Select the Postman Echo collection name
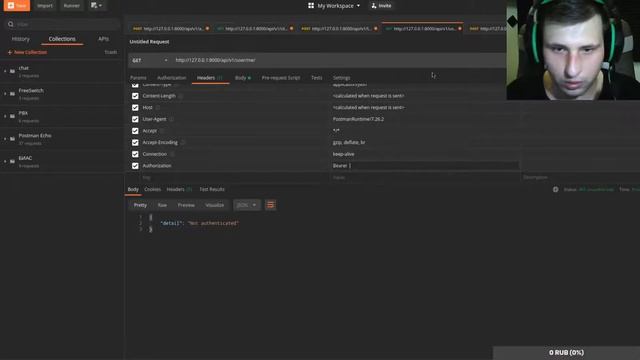 (x=35, y=136)
